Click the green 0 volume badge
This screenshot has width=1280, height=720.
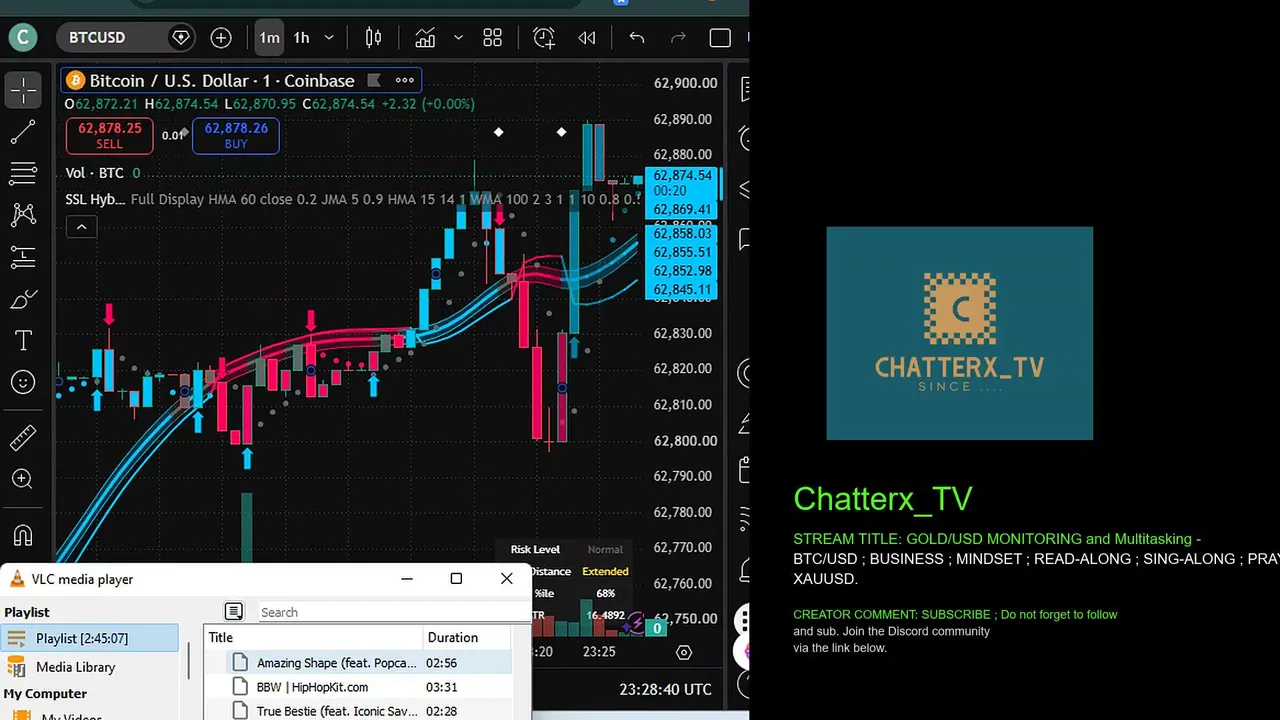pos(657,628)
